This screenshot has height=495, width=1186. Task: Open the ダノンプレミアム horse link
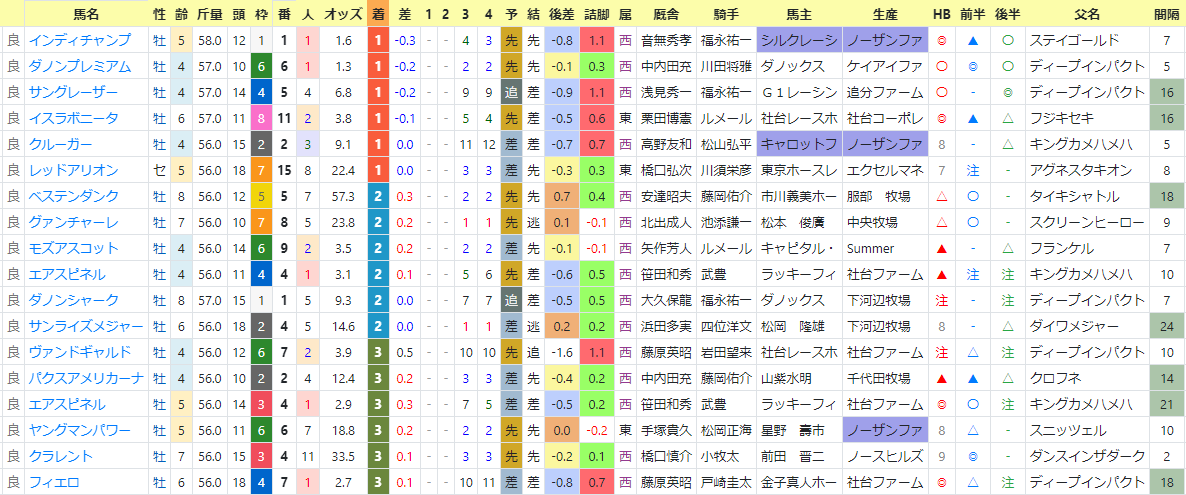pyautogui.click(x=79, y=66)
